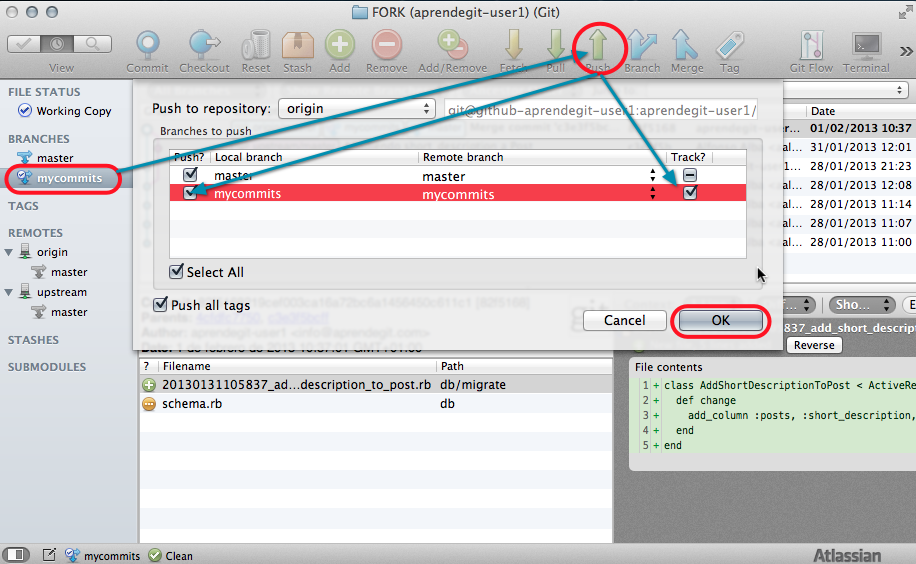Click the Pull toolbar icon

click(x=556, y=46)
